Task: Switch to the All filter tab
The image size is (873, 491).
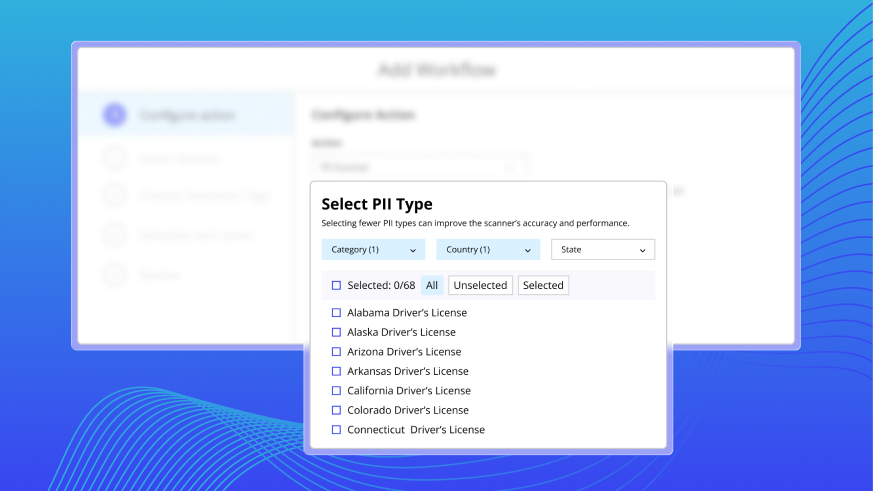Action: [432, 286]
